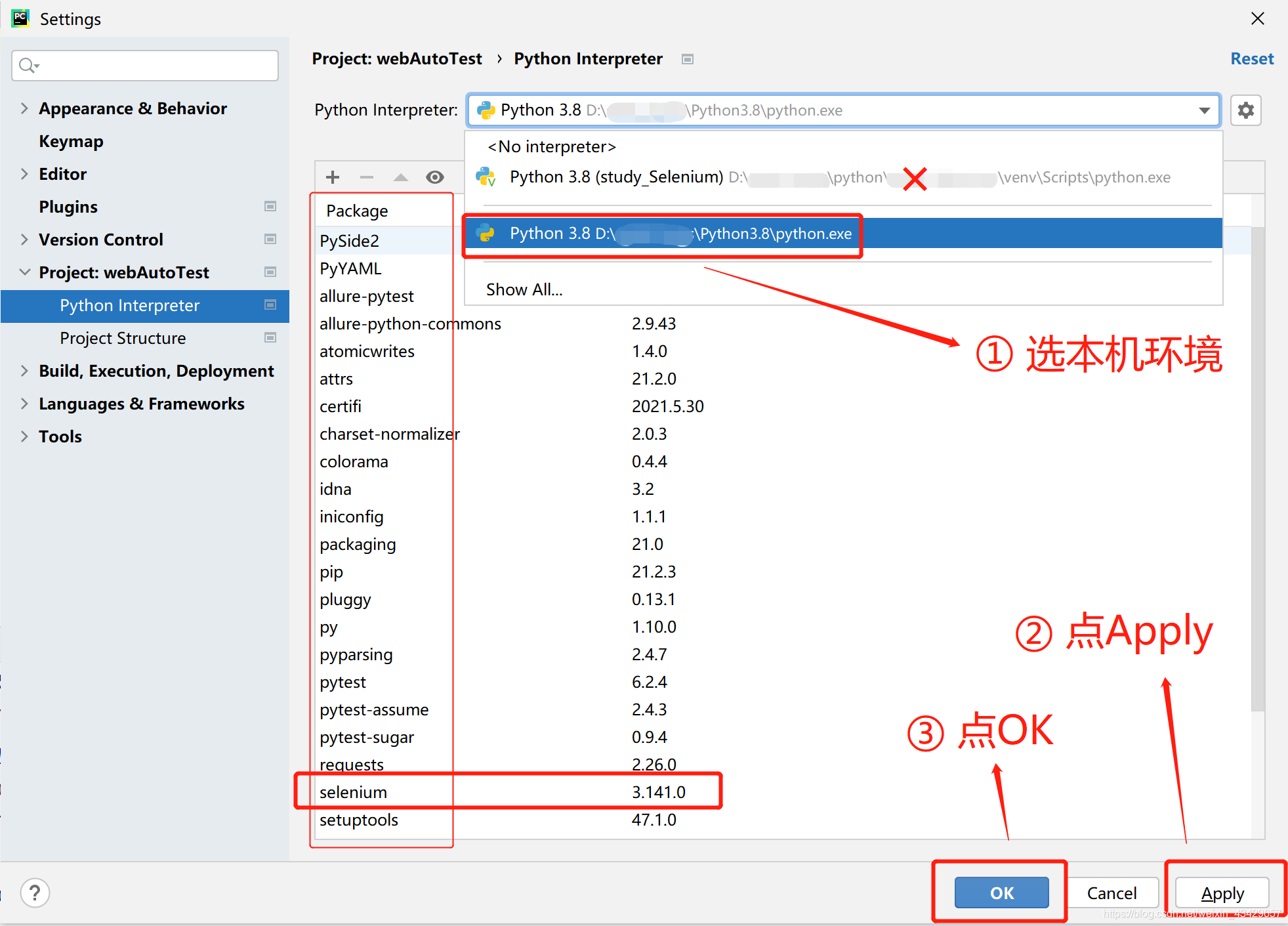Select Python 3.8 study_Selenium venv interpreter

point(615,177)
